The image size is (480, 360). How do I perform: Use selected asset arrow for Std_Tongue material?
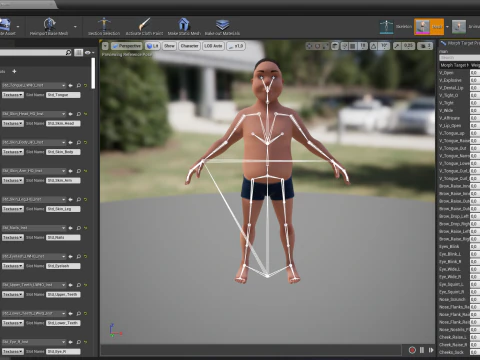click(x=71, y=86)
